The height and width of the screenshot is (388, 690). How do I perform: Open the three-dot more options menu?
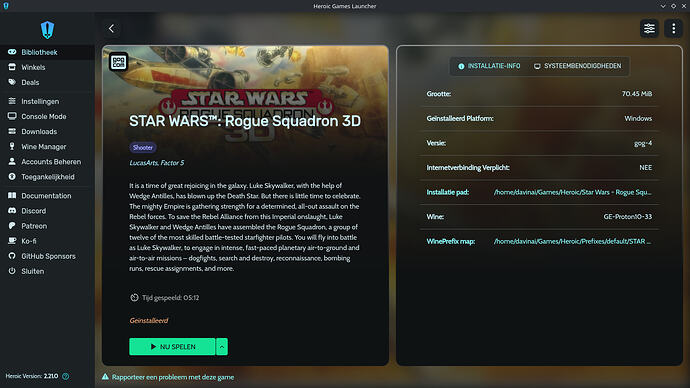(673, 29)
